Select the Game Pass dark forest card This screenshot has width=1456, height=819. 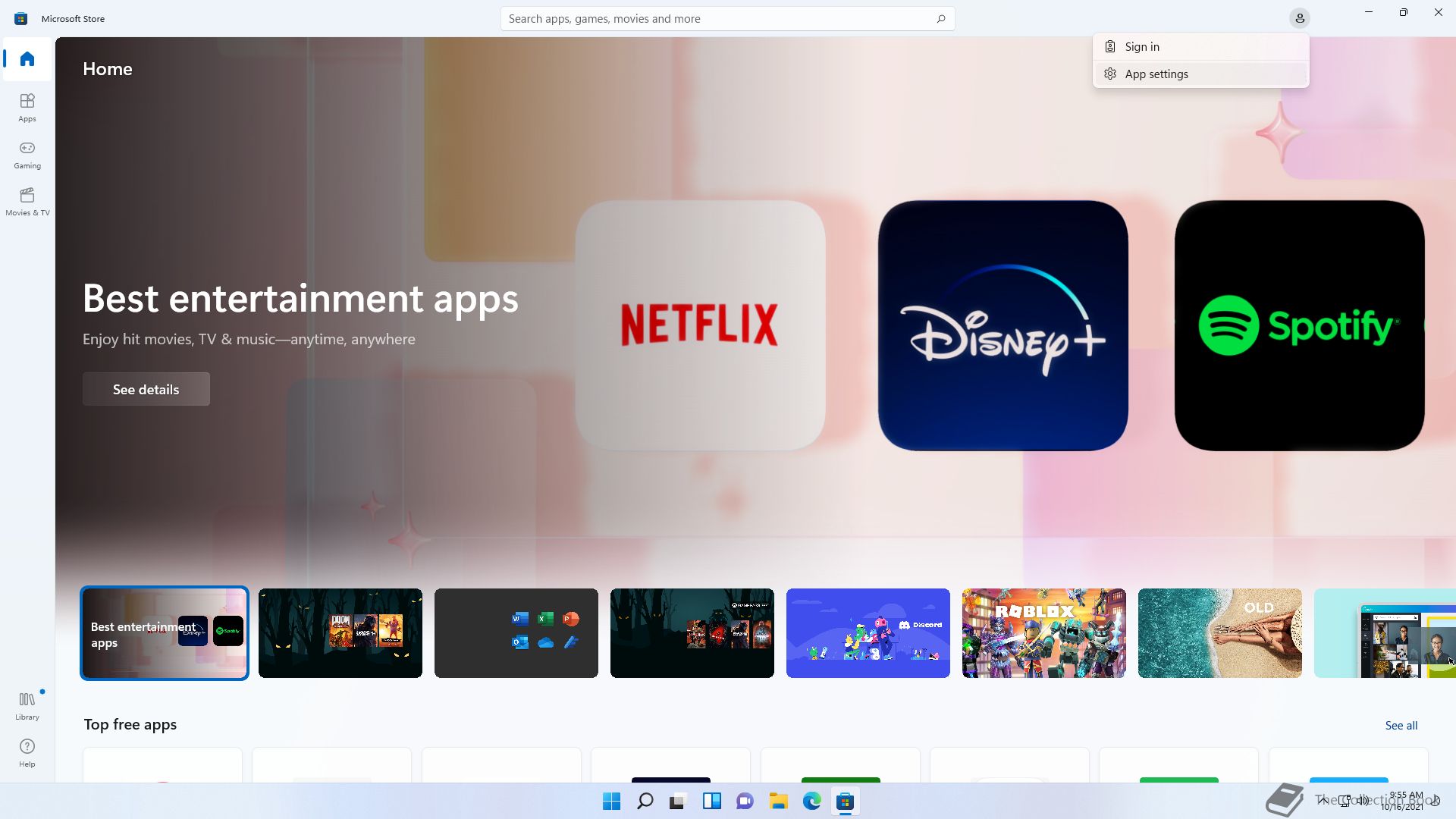click(692, 633)
